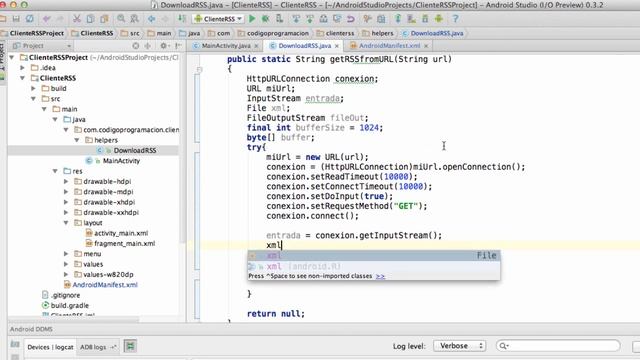This screenshot has width=640, height=360.
Task: Expand the .idea folder arrow
Action: click(x=23, y=68)
